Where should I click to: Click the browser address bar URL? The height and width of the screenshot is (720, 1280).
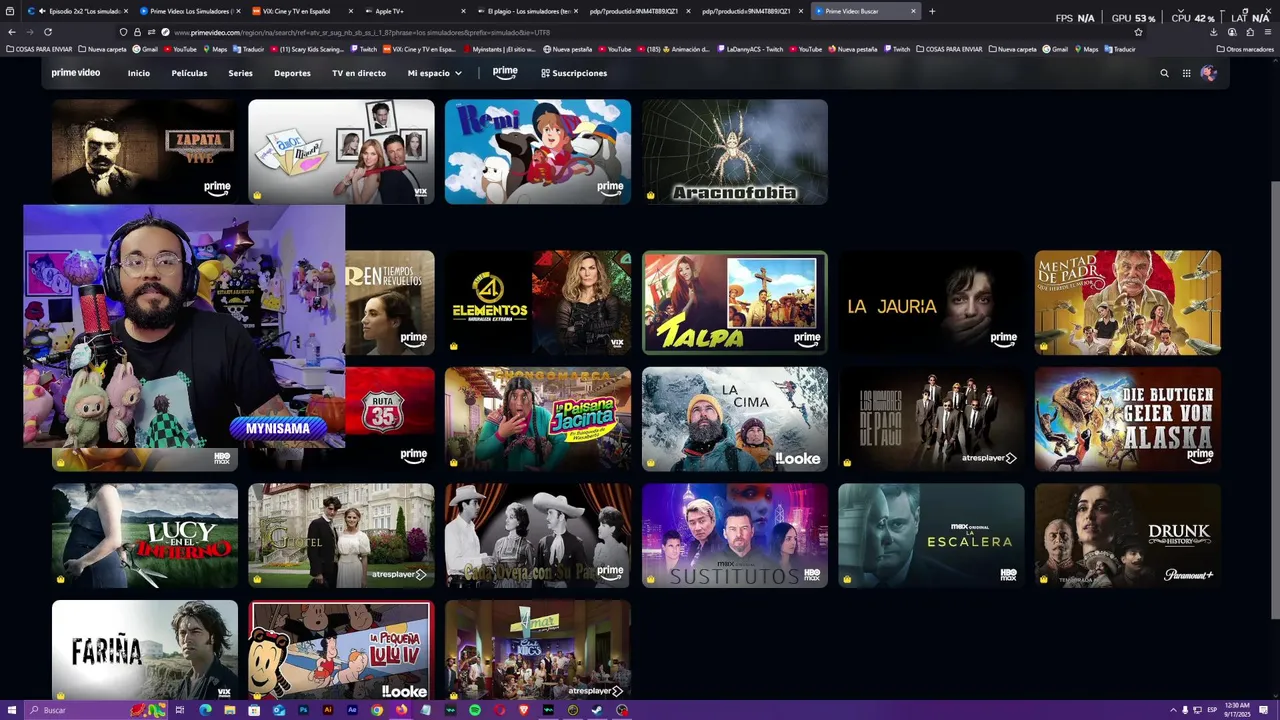362,32
